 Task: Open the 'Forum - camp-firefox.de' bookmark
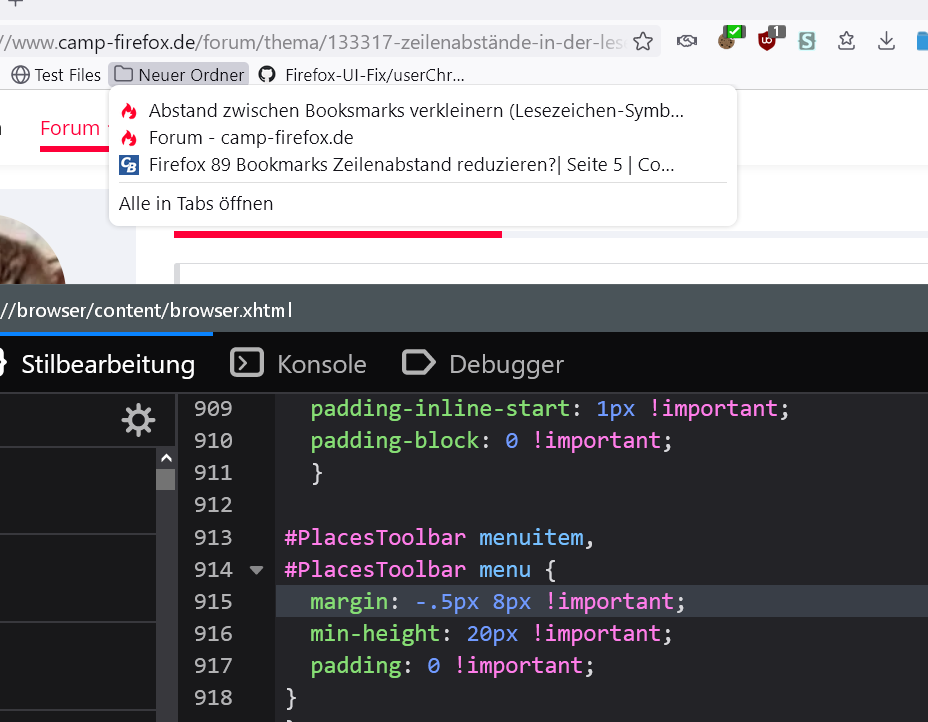click(250, 138)
